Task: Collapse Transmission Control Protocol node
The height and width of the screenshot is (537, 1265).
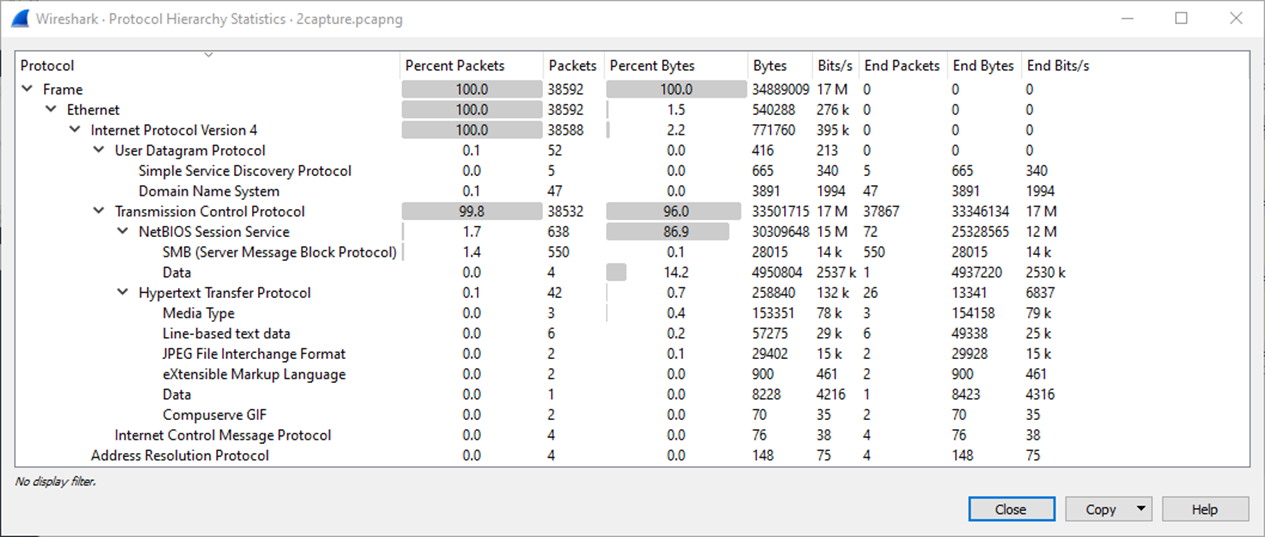Action: coord(99,212)
